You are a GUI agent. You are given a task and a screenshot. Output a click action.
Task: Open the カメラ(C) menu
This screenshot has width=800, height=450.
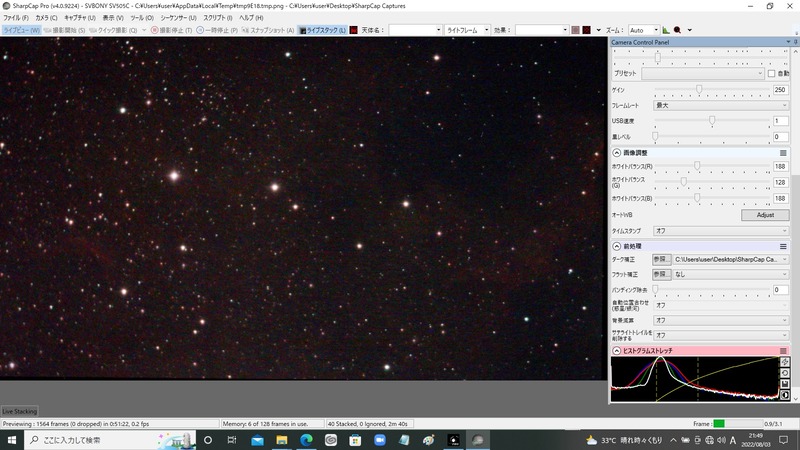(x=46, y=18)
